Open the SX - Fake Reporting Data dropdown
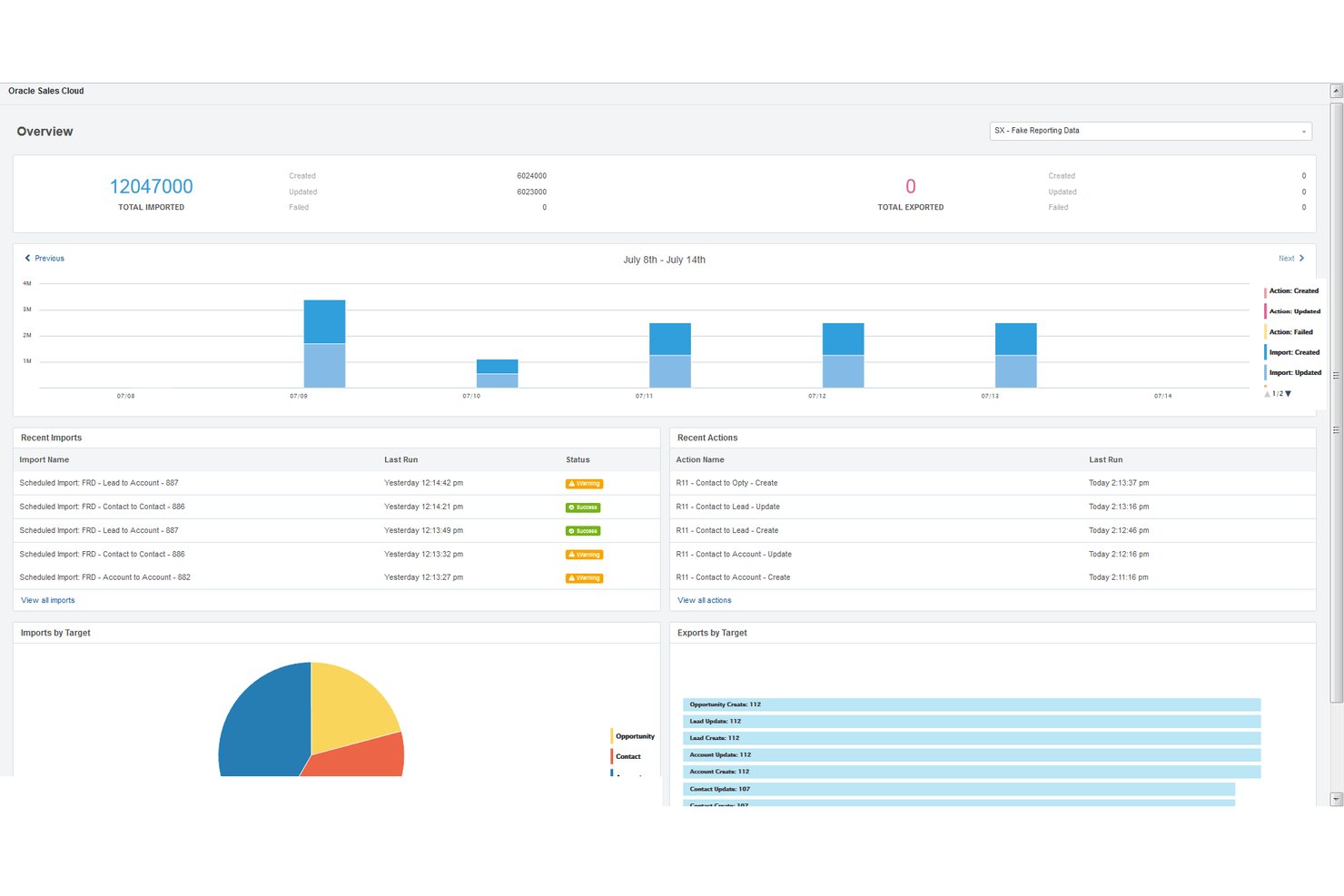Screen dimensions: 1344x896 (1150, 131)
